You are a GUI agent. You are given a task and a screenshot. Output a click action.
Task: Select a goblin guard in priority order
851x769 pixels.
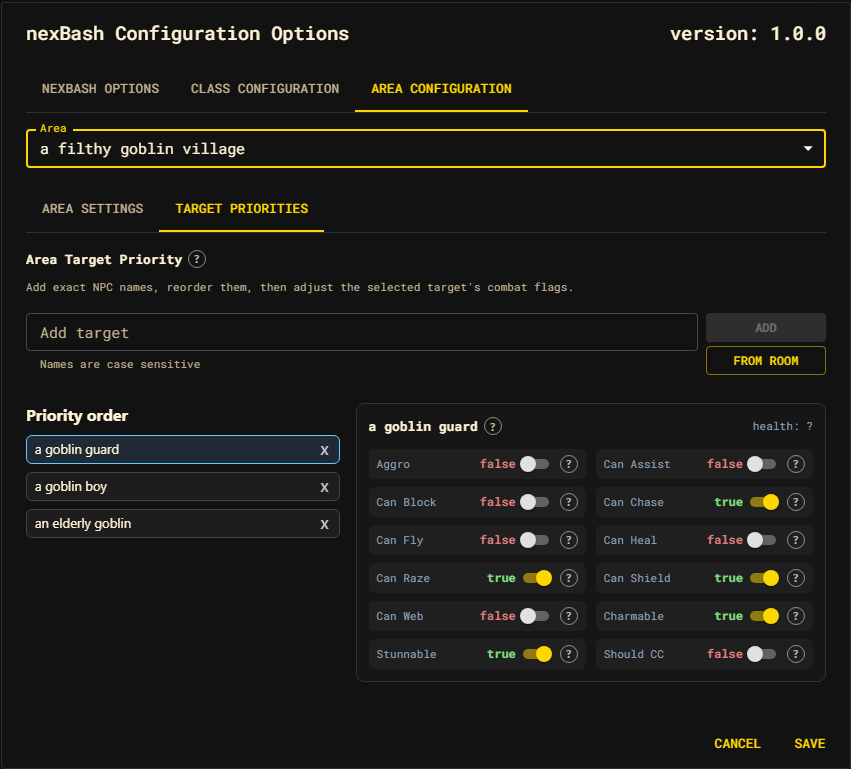pos(183,450)
